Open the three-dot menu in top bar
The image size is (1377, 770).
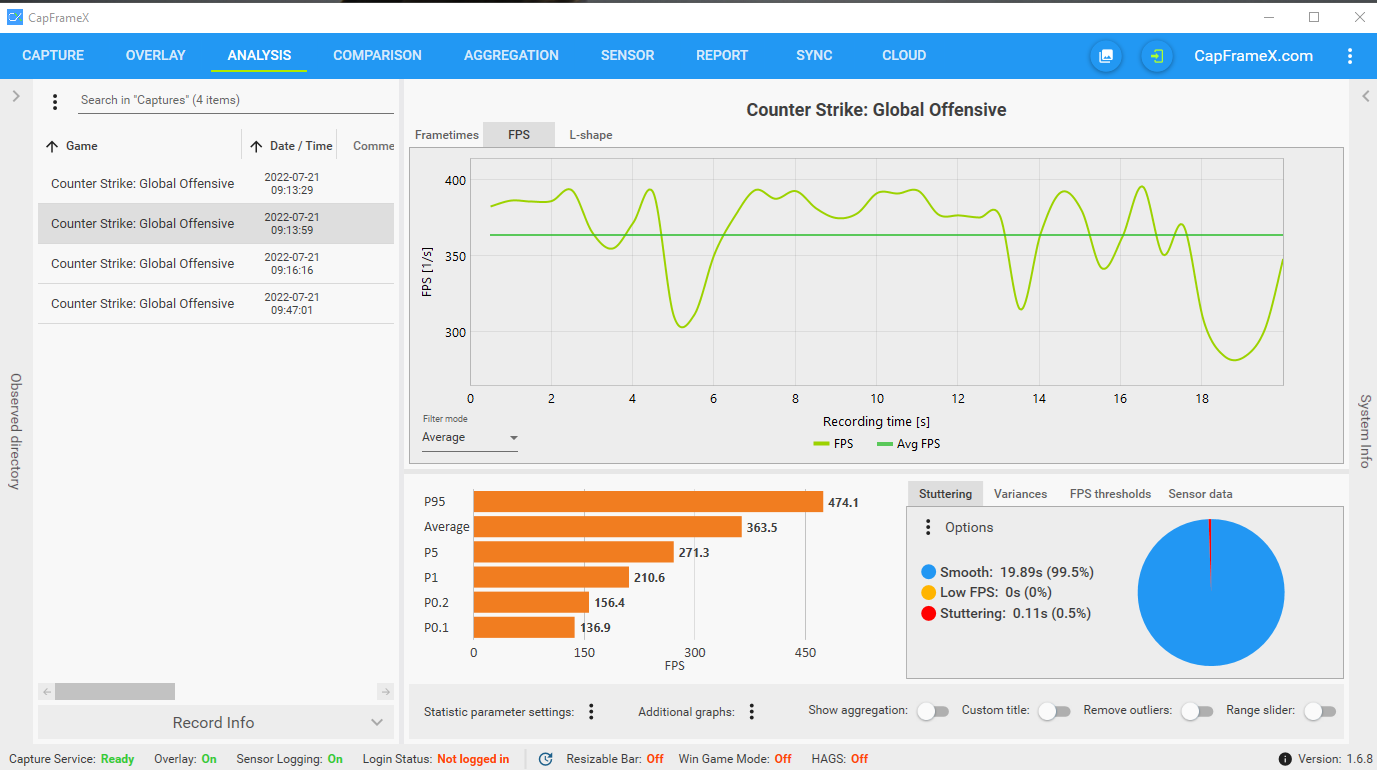(x=1350, y=56)
